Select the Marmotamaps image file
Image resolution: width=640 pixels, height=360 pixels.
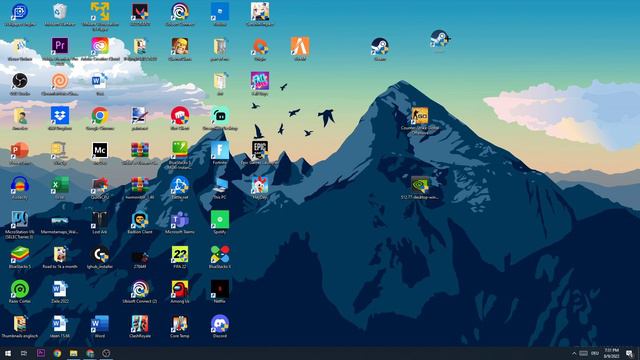(x=60, y=220)
